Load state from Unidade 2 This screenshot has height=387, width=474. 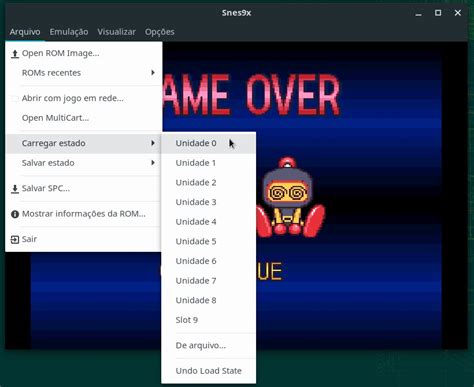(209, 183)
